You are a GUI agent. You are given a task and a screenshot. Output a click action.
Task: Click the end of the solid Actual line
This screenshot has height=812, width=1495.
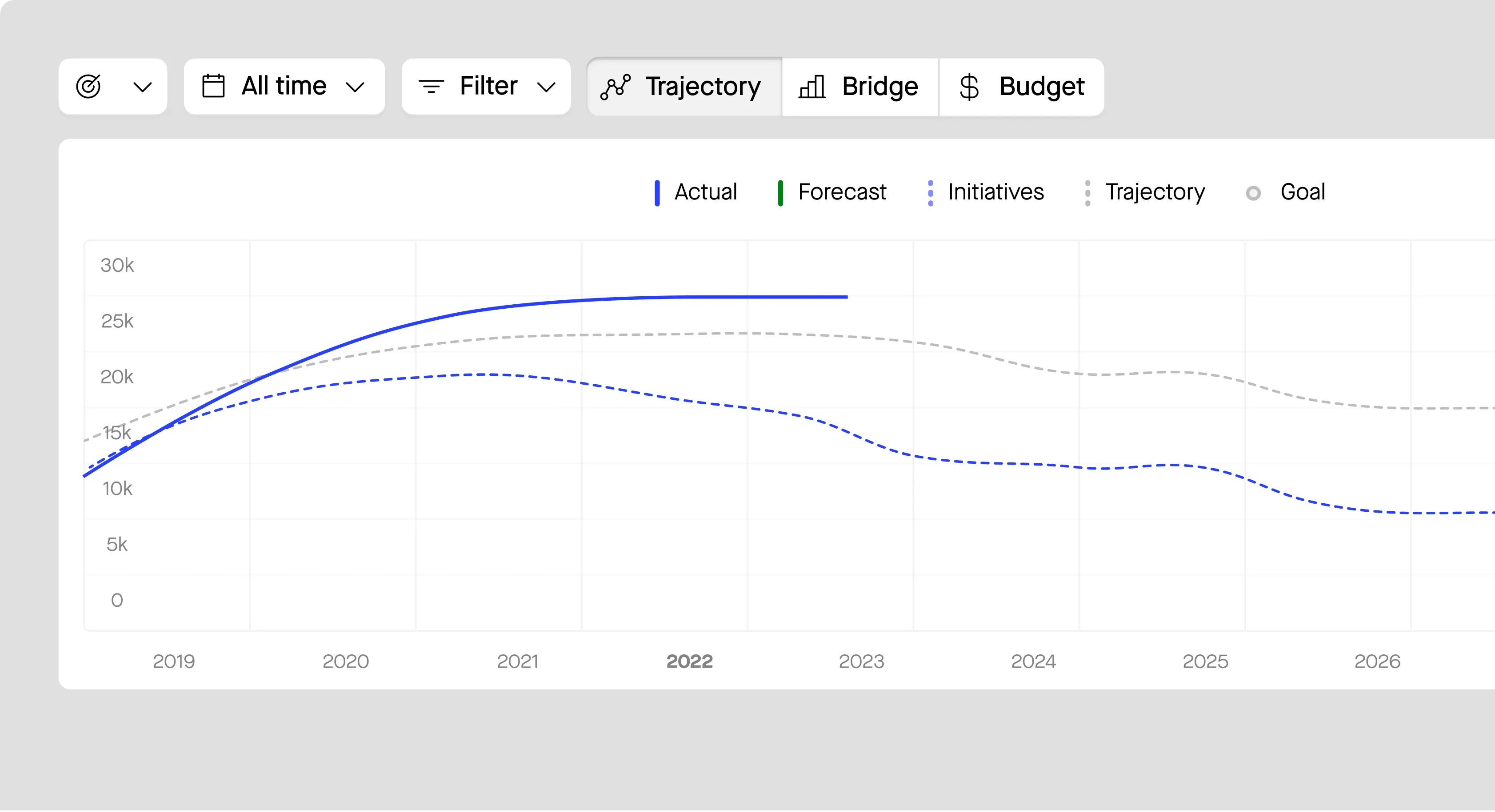(x=846, y=297)
